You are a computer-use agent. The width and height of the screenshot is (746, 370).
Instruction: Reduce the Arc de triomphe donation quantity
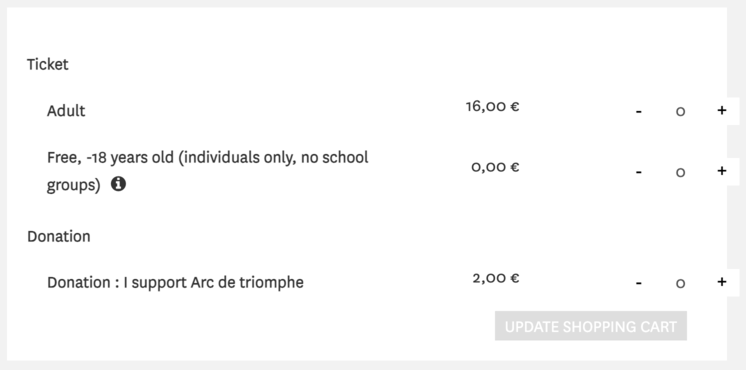pyautogui.click(x=638, y=282)
